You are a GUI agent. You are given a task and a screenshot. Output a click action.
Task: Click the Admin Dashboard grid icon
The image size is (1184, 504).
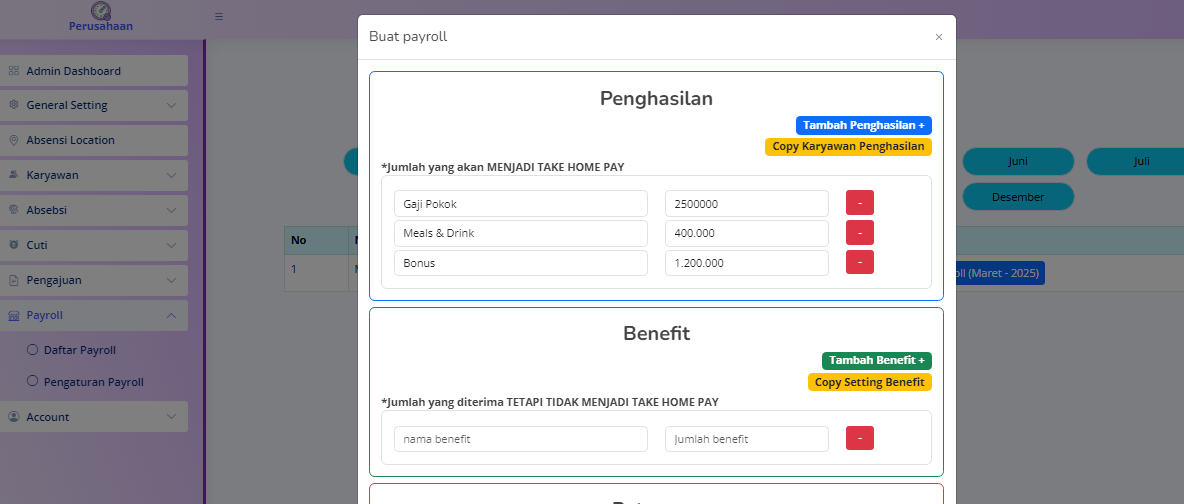[14, 71]
